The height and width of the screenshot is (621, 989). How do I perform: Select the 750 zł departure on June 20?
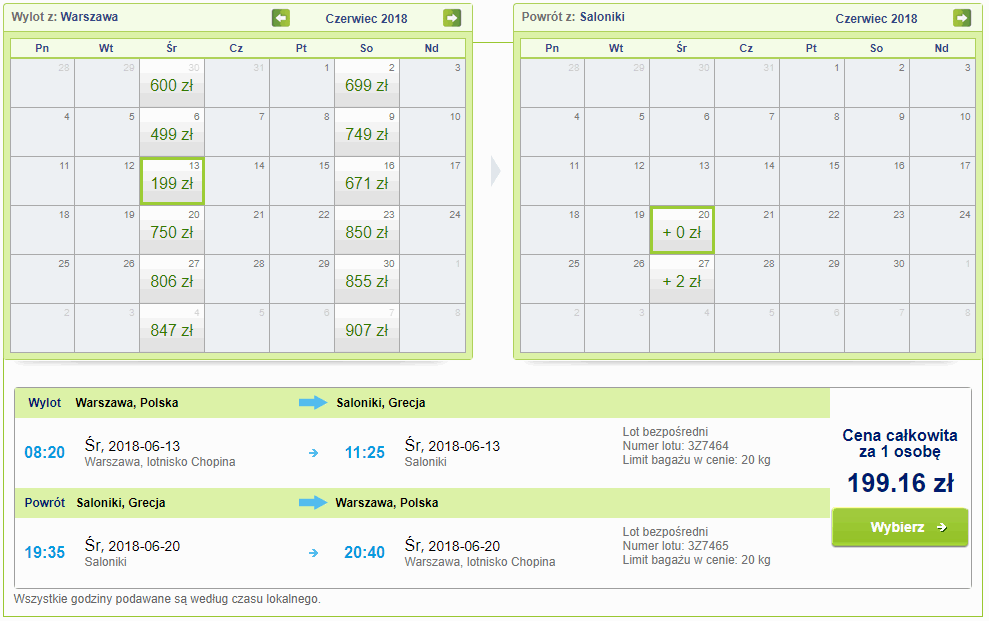(x=172, y=232)
